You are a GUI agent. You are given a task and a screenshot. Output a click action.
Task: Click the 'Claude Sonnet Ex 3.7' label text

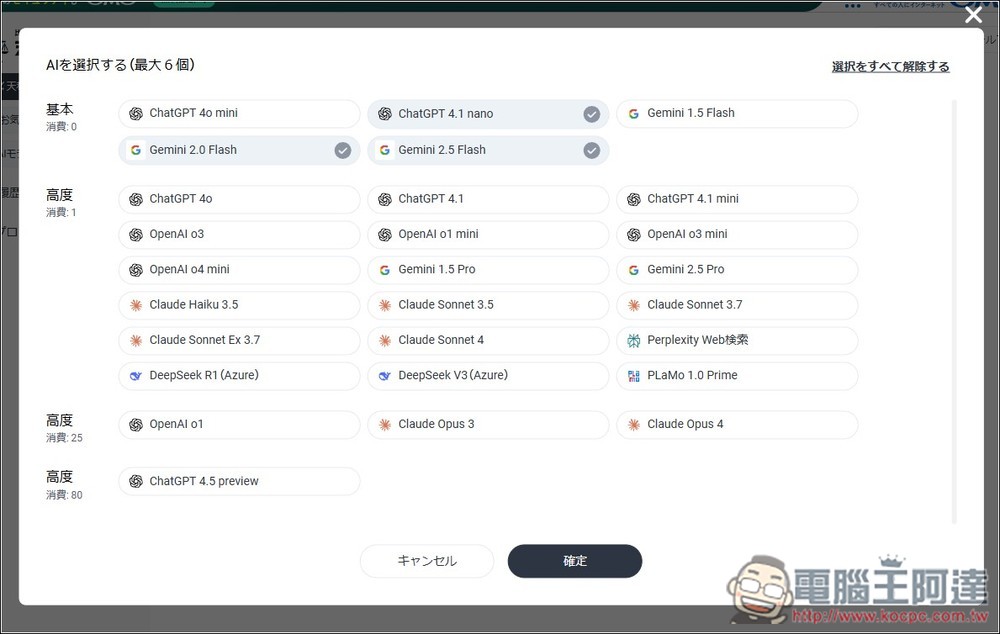pos(205,340)
